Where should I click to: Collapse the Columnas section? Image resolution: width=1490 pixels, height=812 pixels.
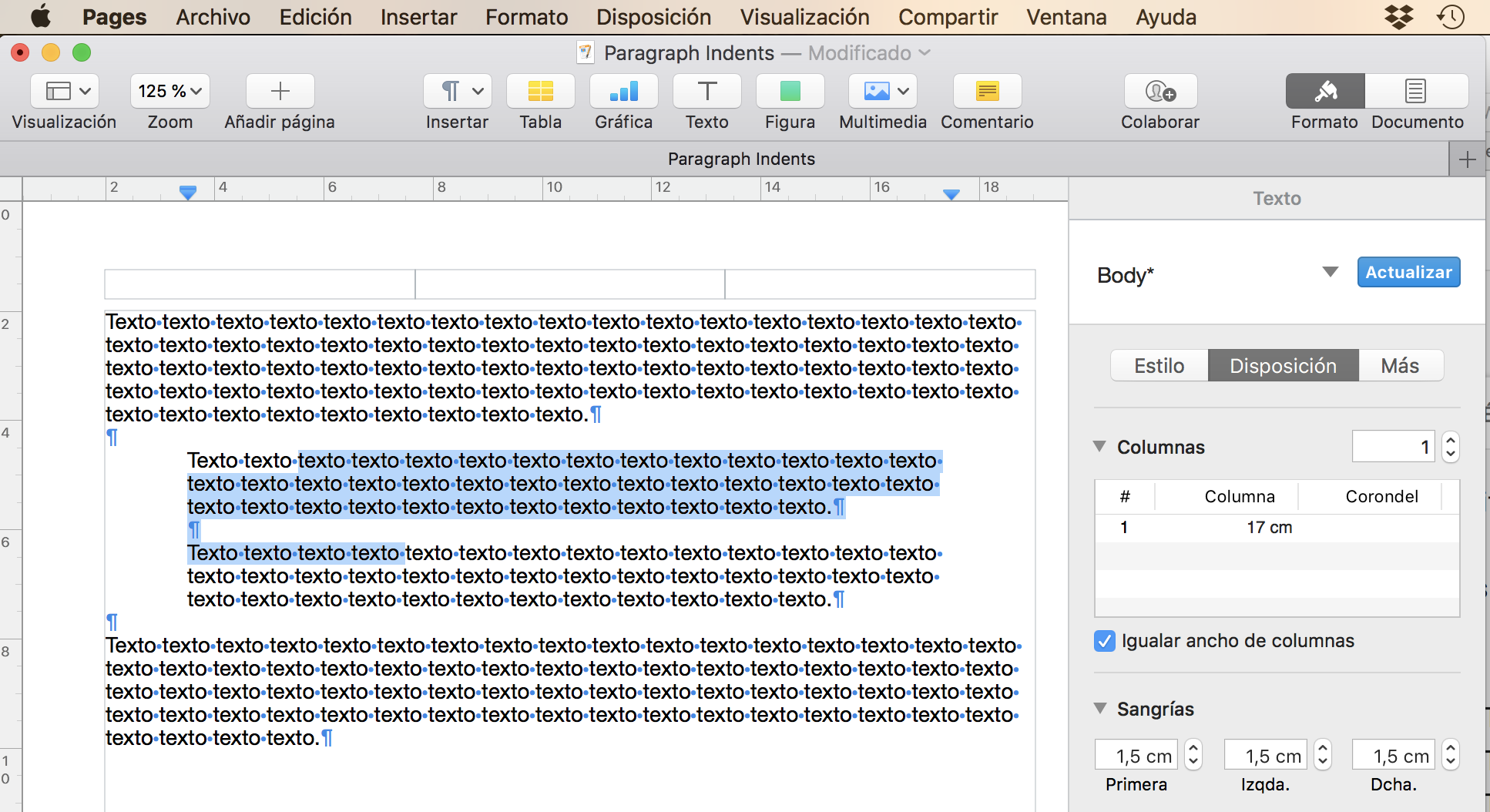click(1100, 447)
